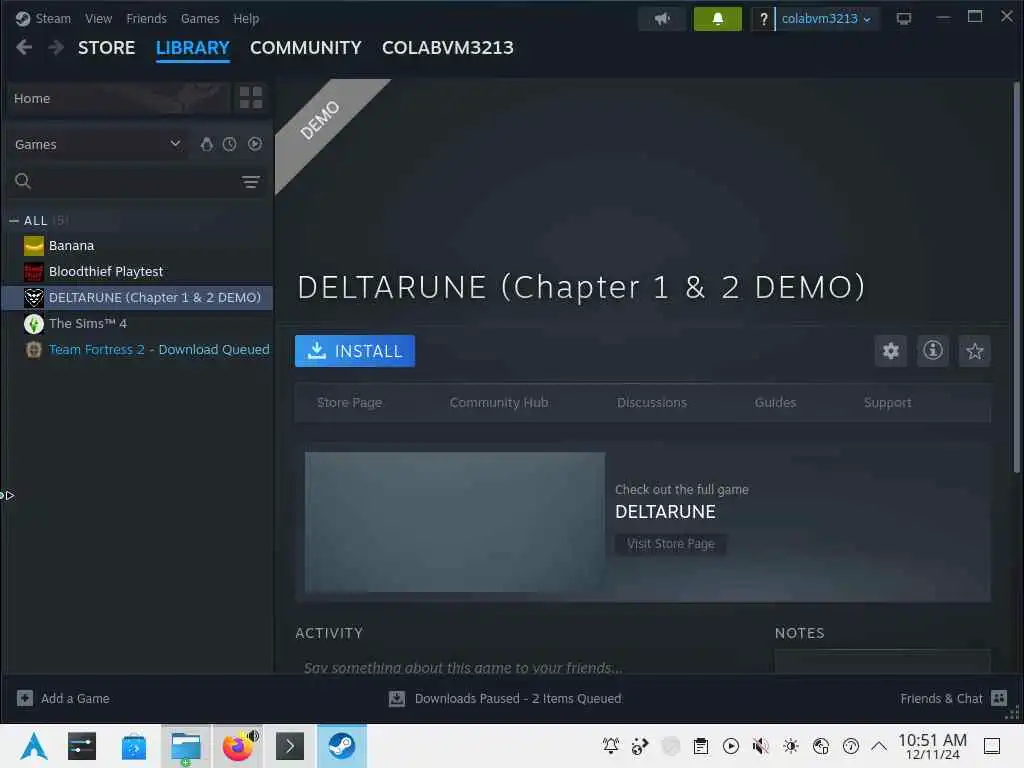Click the library search field

(137, 181)
